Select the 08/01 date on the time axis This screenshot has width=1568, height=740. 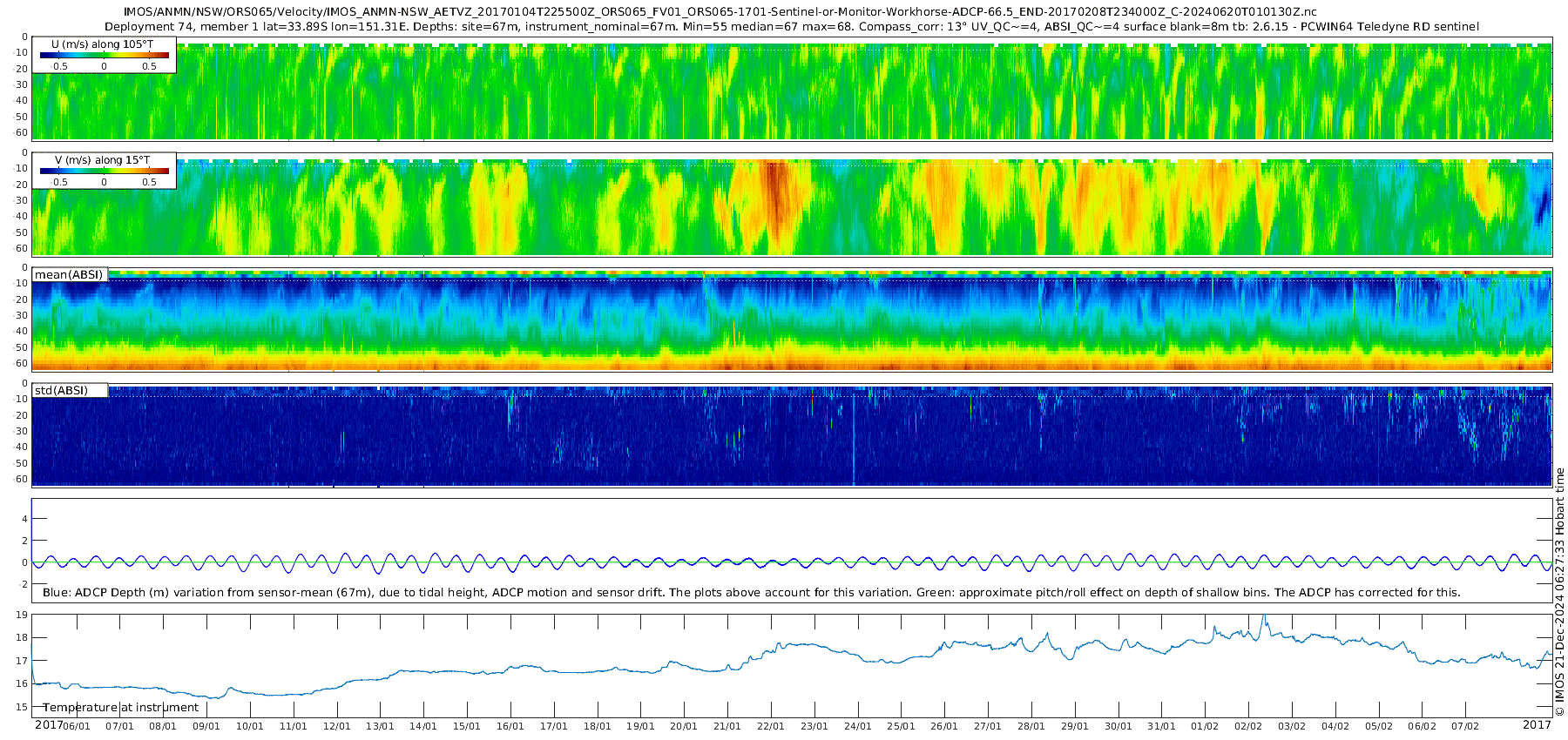point(163,727)
